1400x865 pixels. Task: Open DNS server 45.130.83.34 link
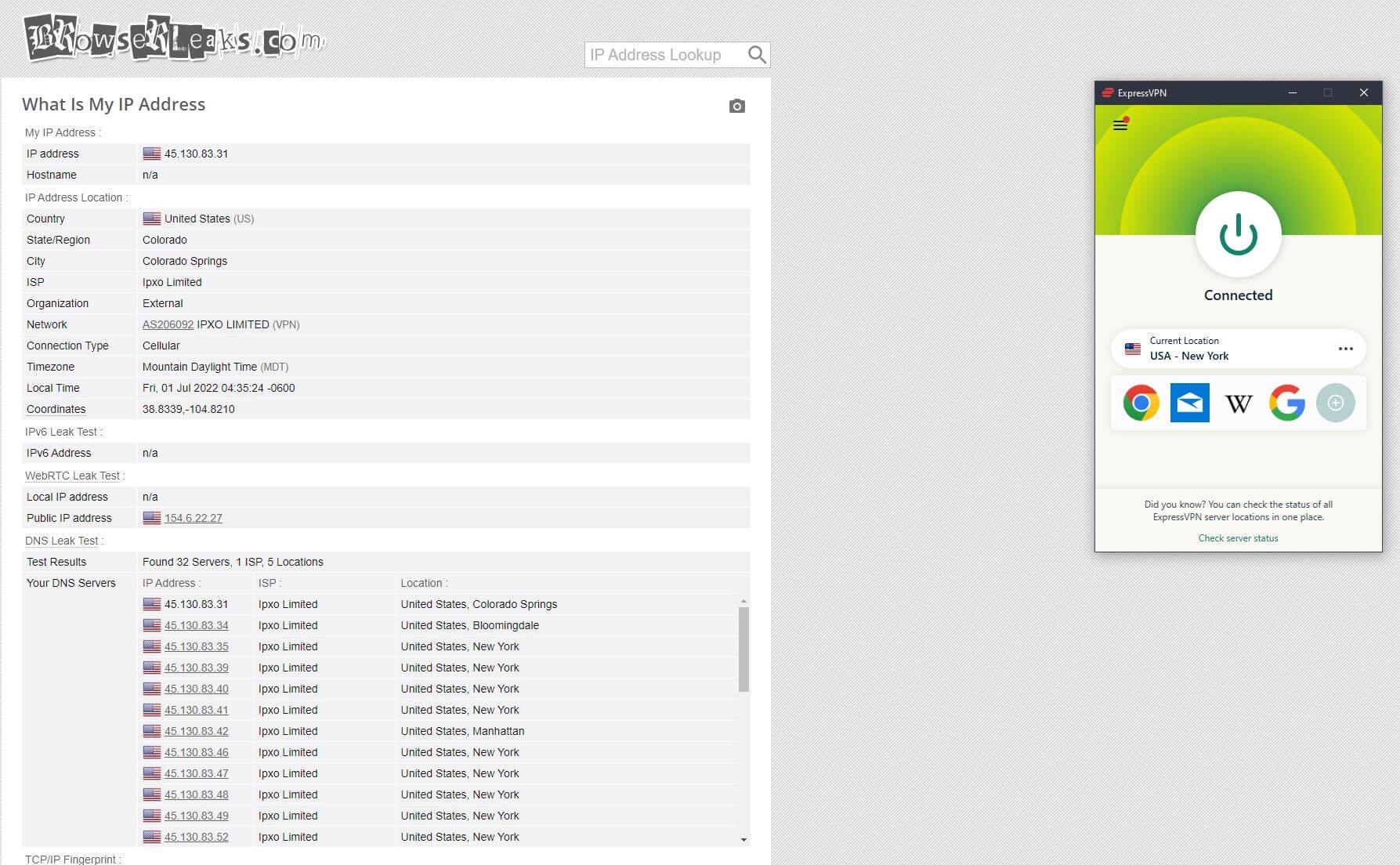(x=196, y=625)
